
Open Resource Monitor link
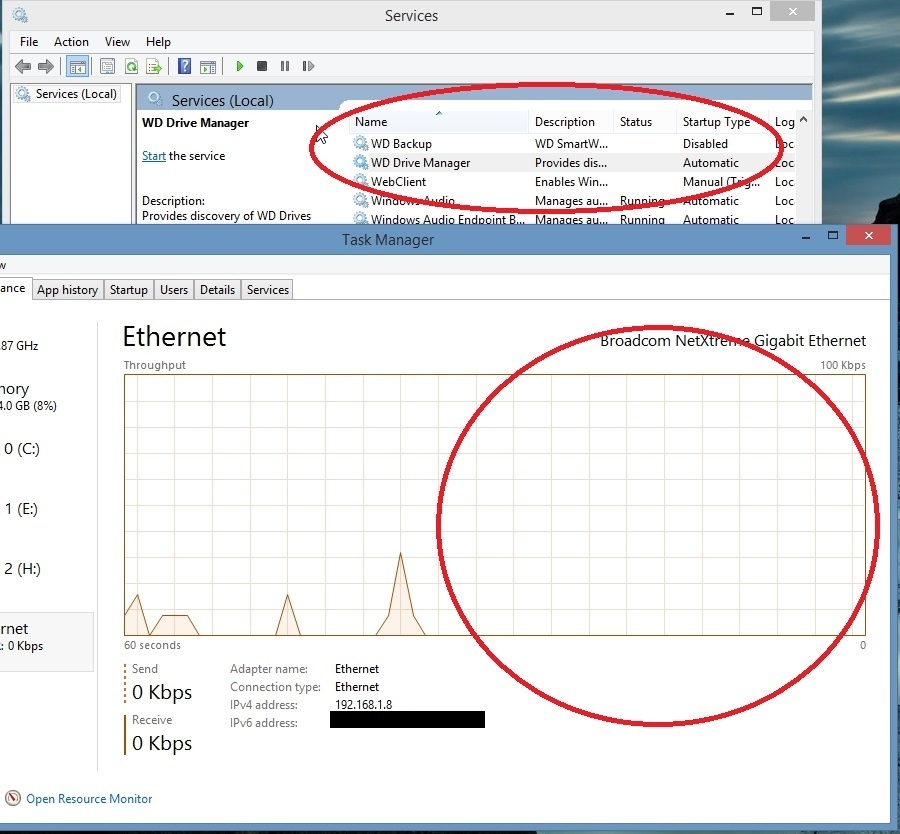click(x=89, y=799)
